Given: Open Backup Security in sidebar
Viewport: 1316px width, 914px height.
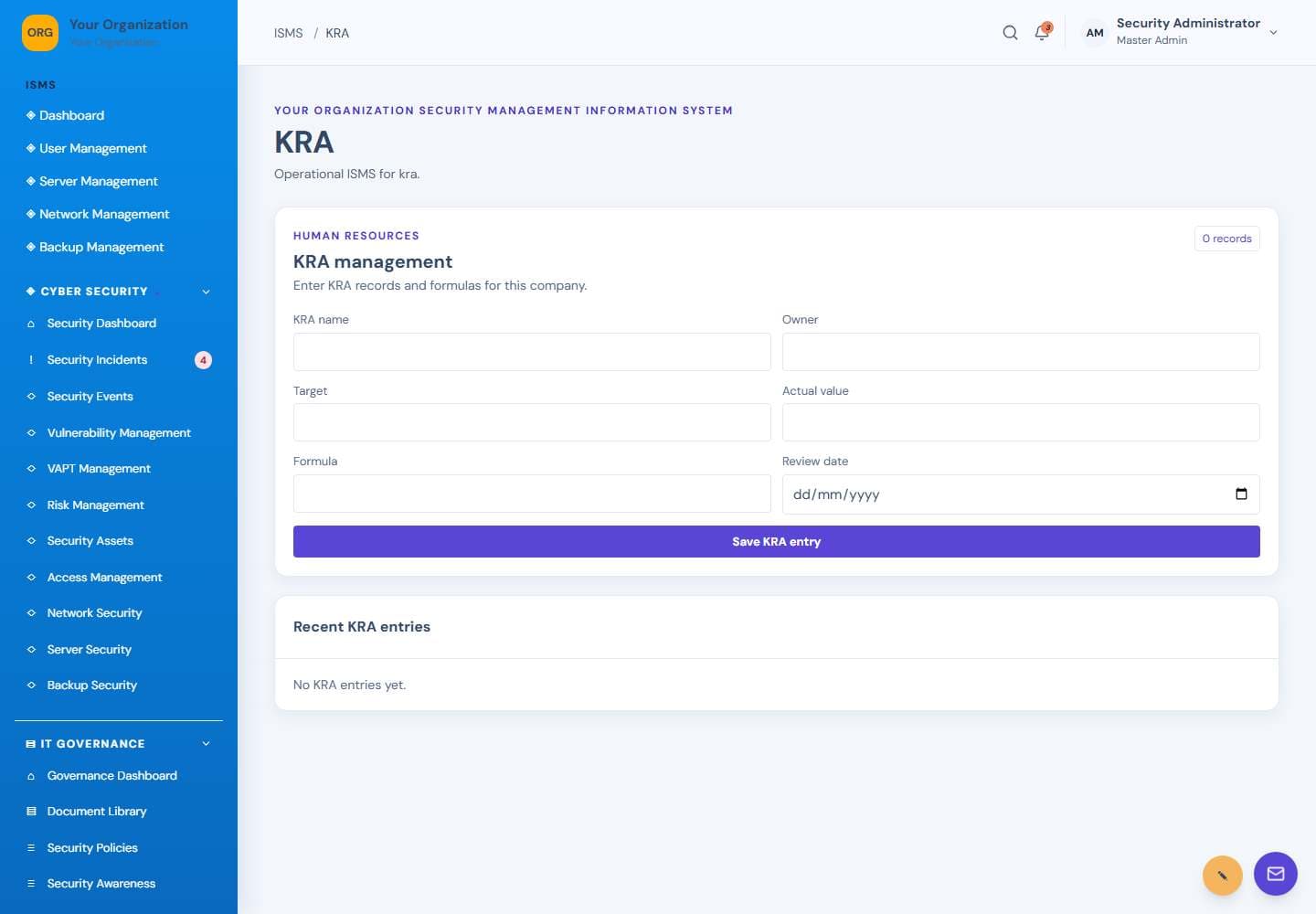Looking at the screenshot, I should click(x=91, y=685).
